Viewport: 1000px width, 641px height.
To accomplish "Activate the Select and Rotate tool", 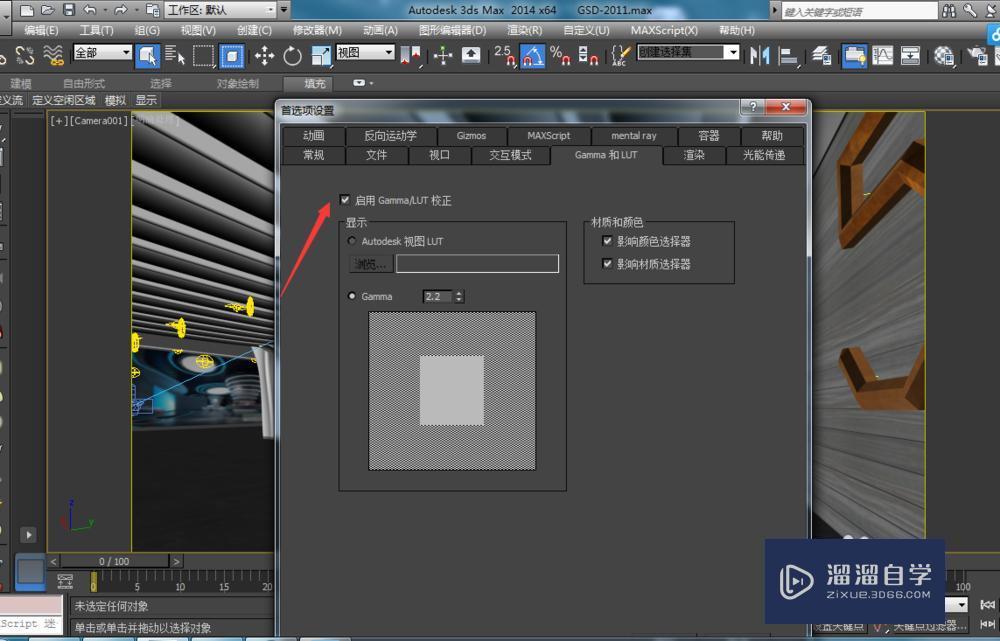I will [x=292, y=55].
